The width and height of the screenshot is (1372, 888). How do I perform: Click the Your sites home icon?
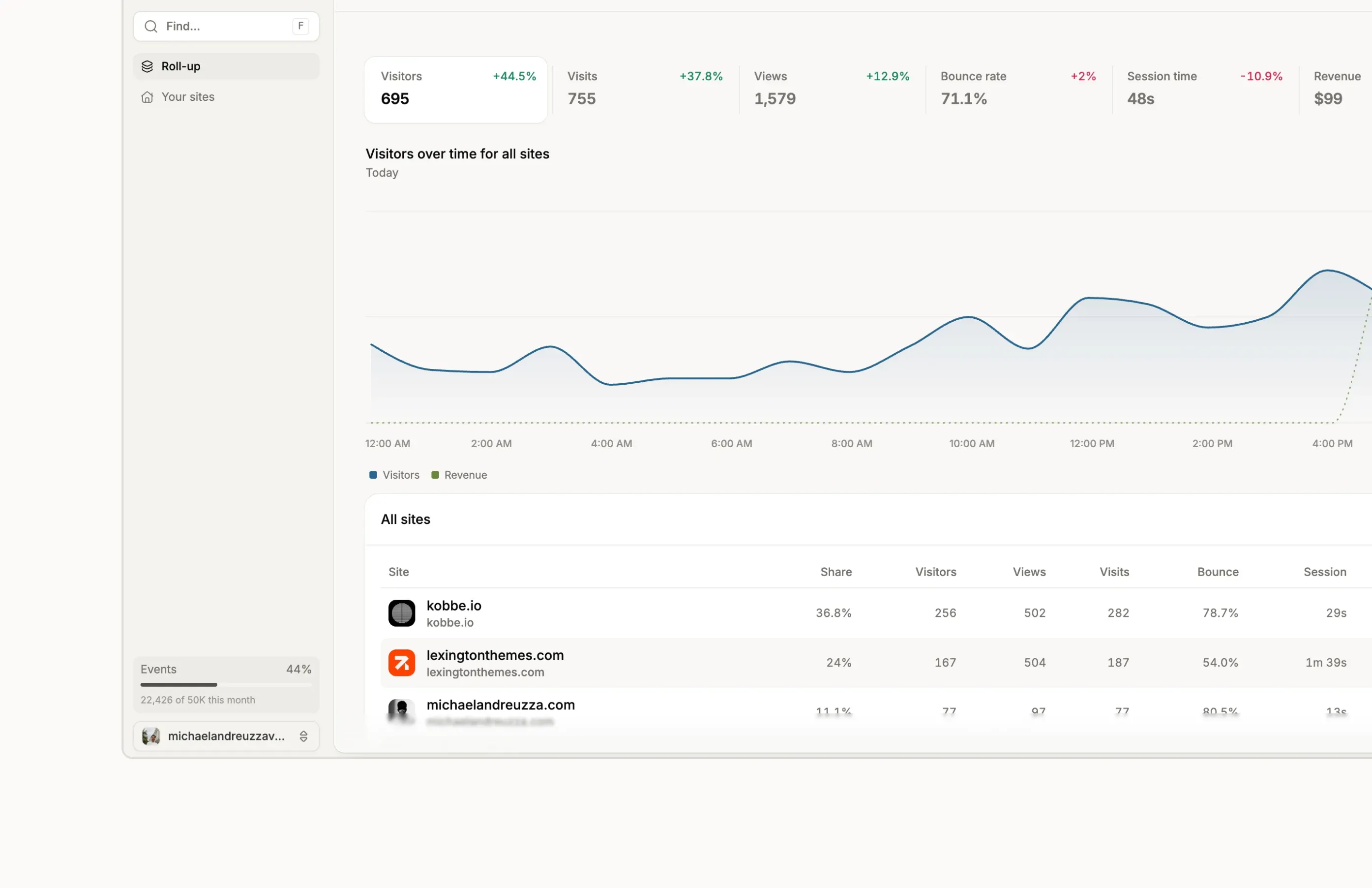coord(148,97)
